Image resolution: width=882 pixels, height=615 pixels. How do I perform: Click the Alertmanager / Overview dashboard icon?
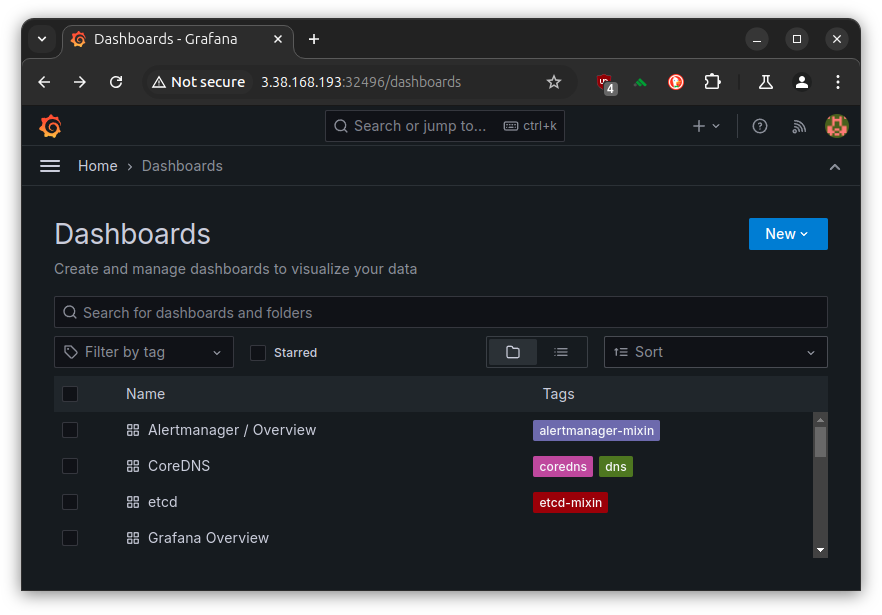coord(133,430)
